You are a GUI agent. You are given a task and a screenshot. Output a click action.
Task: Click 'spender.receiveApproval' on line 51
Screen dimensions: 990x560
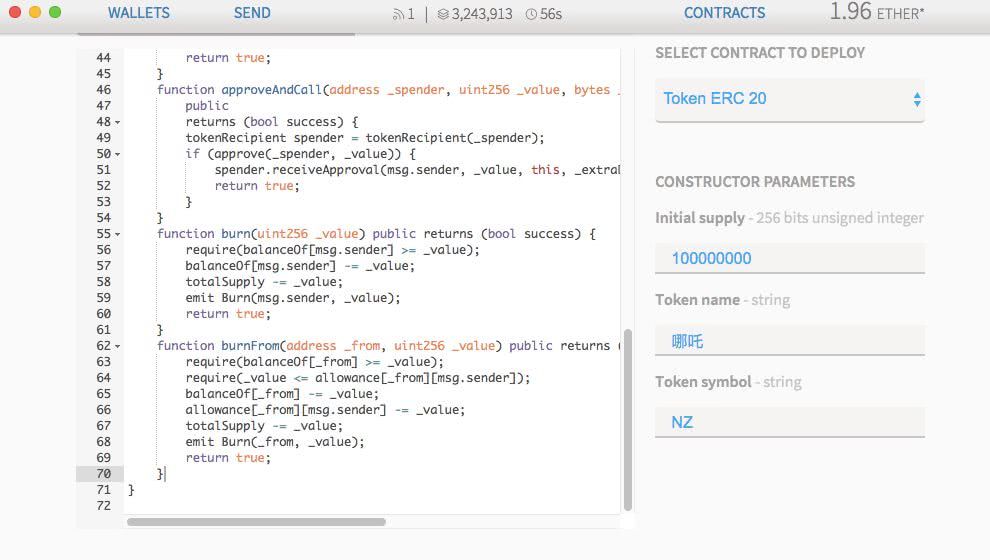297,170
